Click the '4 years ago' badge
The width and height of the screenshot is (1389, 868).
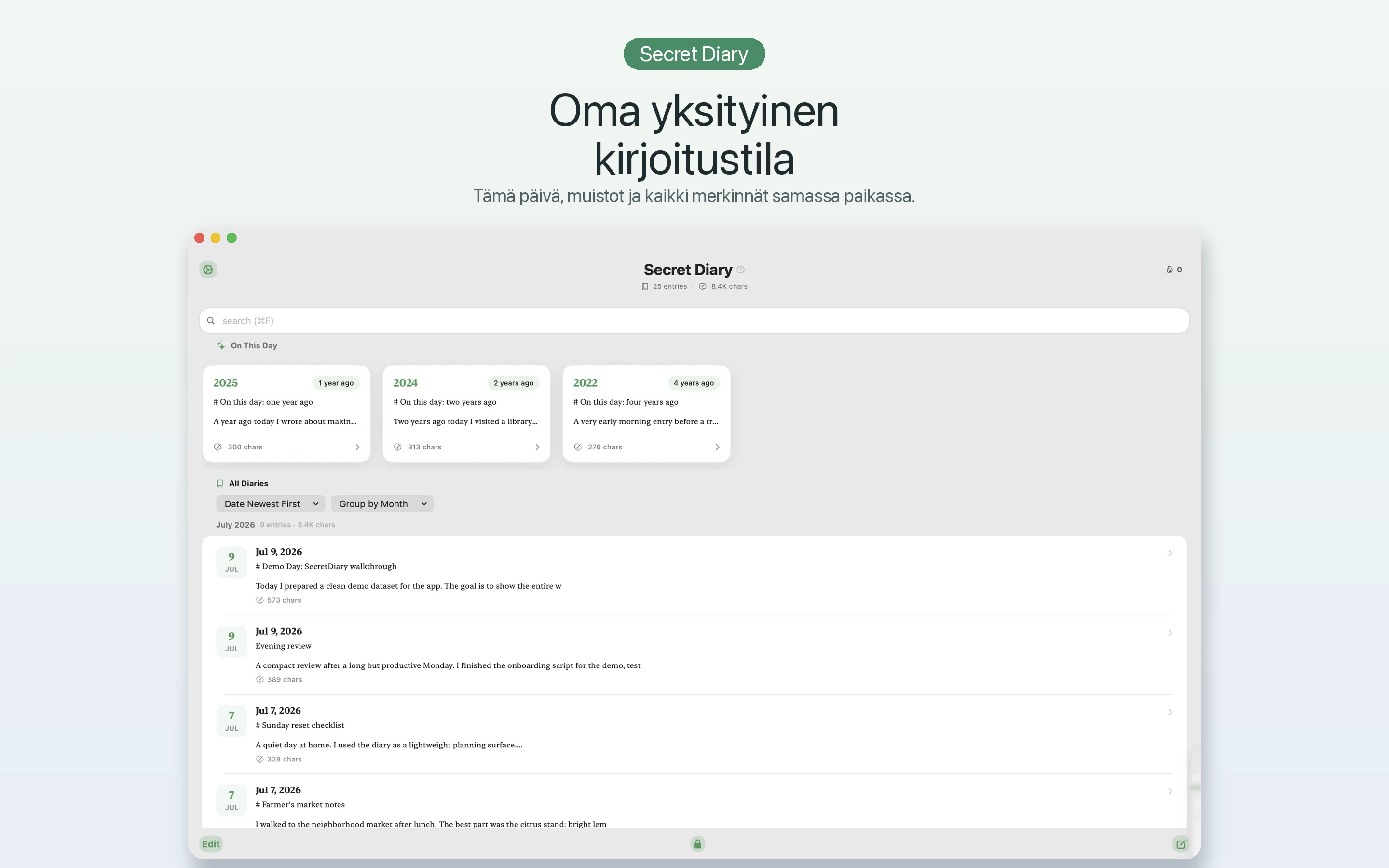click(x=694, y=383)
